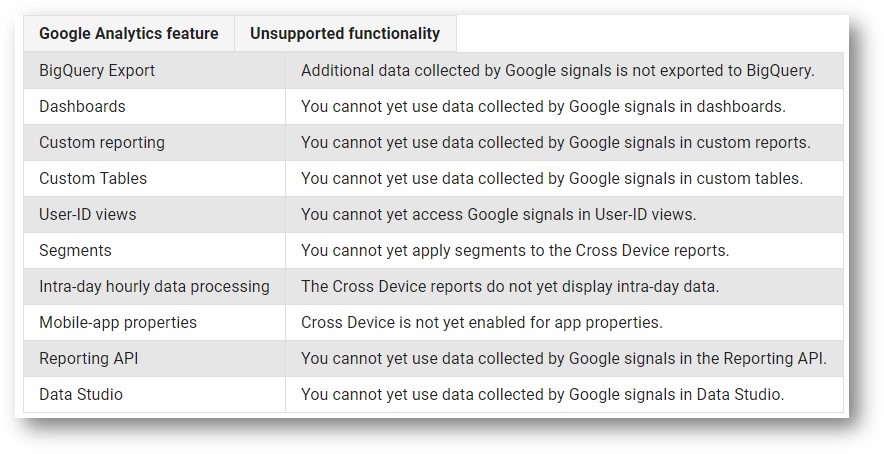Select the Intra-day hourly data processing cell
This screenshot has height=454, width=884.
[154, 286]
